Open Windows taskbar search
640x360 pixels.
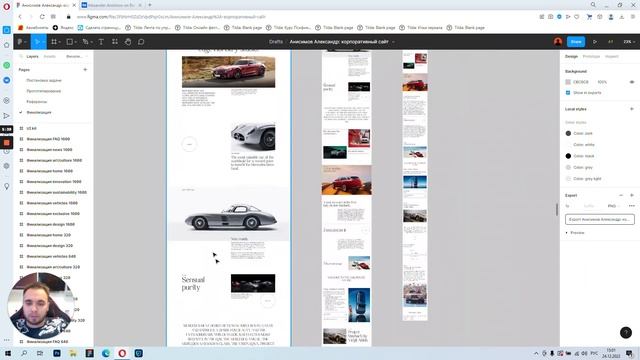24,353
